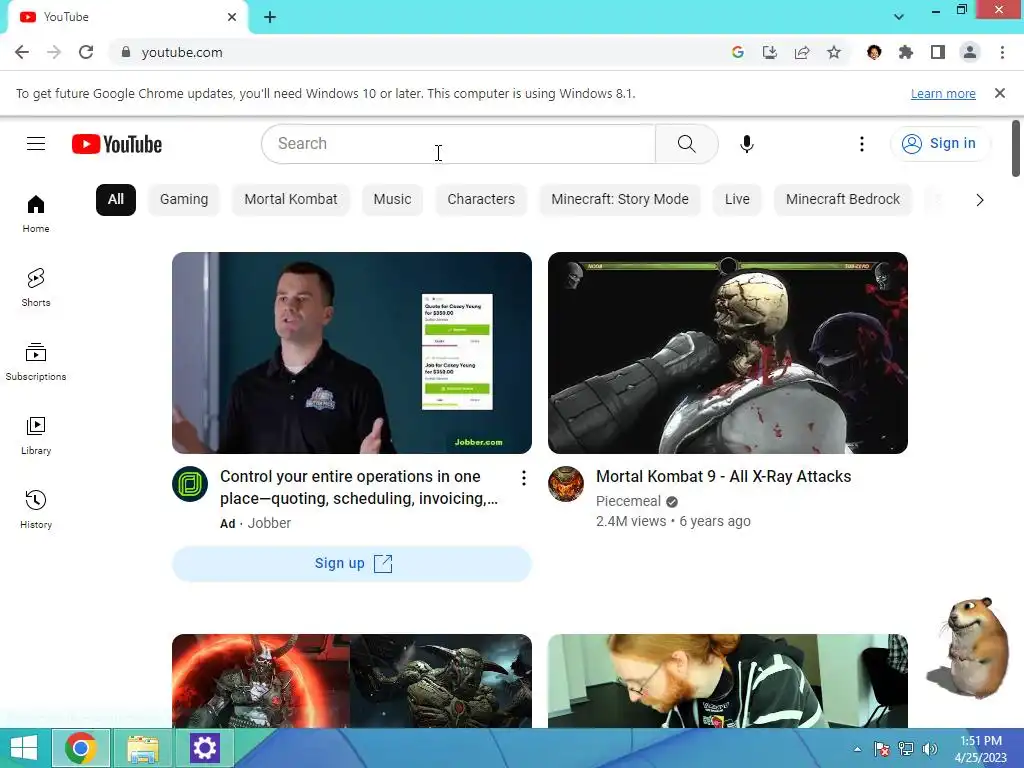The width and height of the screenshot is (1024, 768).
Task: View site information lock icon
Action: click(126, 52)
